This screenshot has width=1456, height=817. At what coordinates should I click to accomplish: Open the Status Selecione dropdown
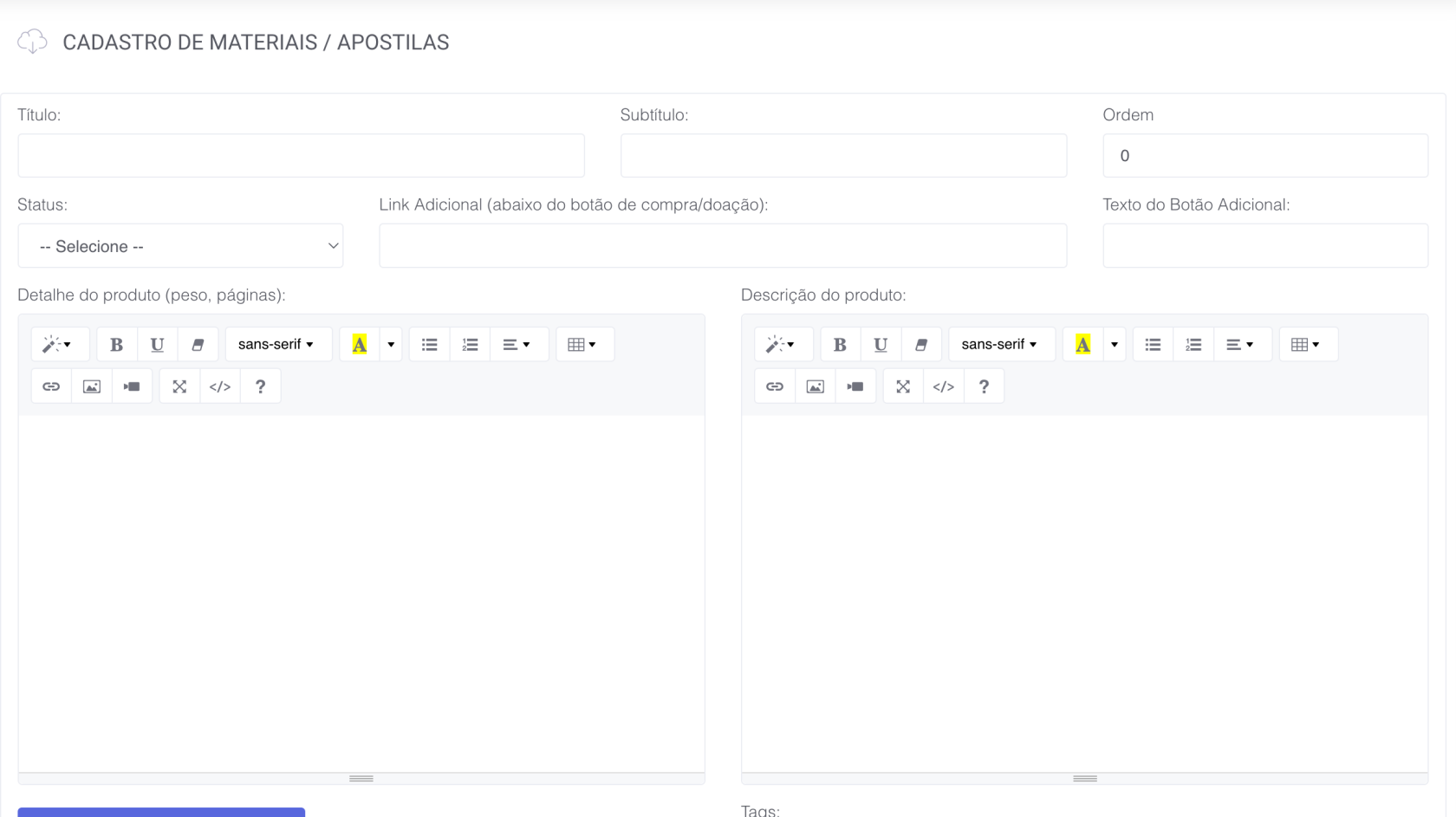tap(180, 246)
